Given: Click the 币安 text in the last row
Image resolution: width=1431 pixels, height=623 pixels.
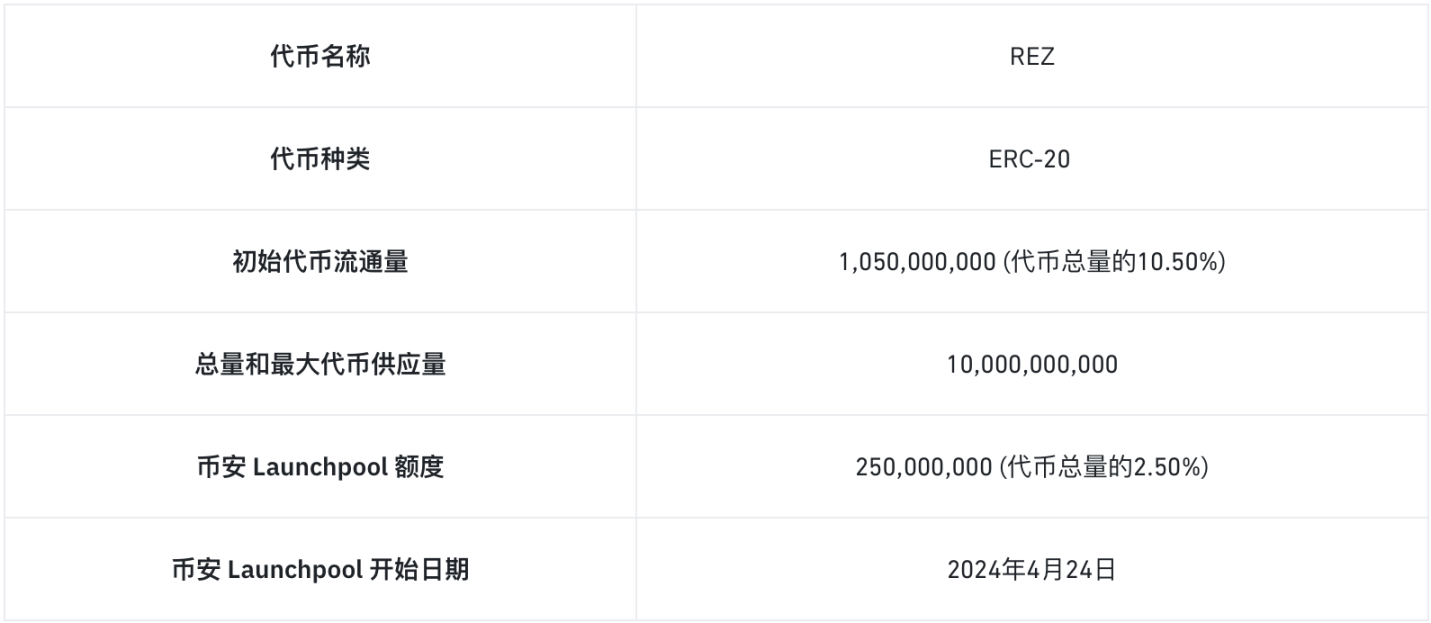Looking at the screenshot, I should pyautogui.click(x=197, y=570).
